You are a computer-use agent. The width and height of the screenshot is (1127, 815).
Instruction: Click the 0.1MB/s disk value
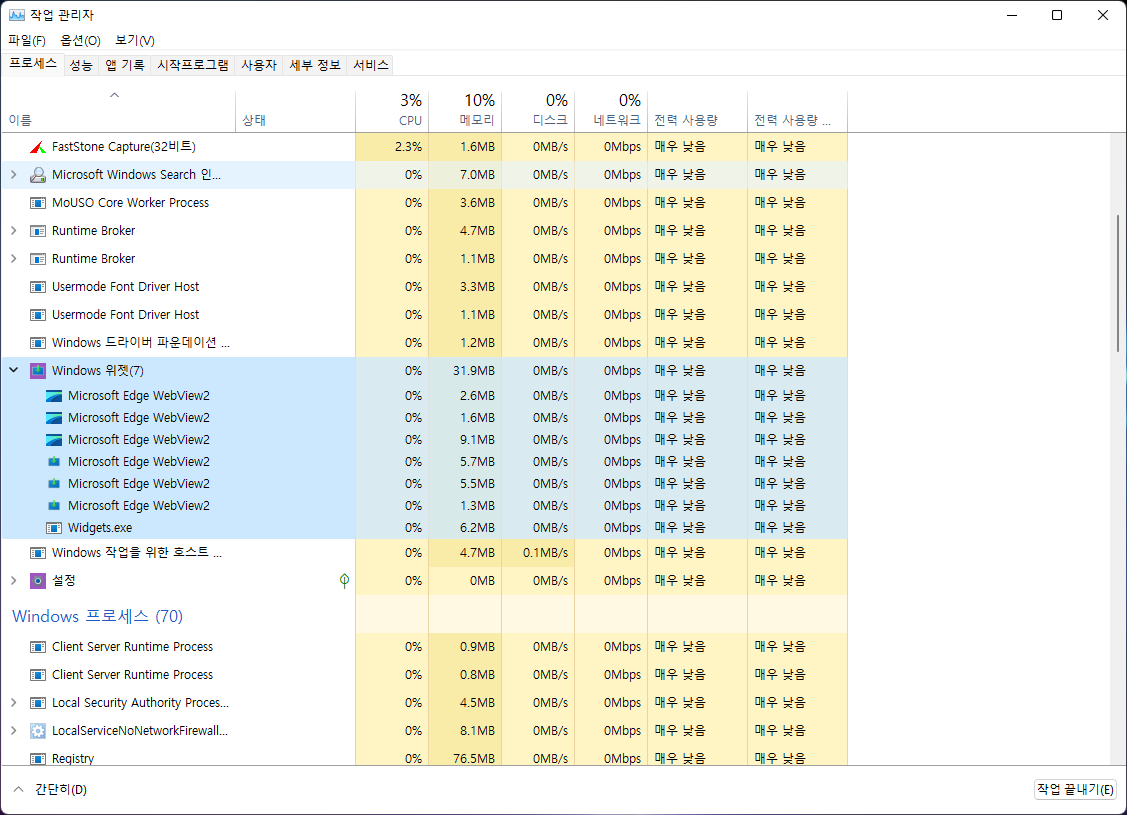coord(546,553)
